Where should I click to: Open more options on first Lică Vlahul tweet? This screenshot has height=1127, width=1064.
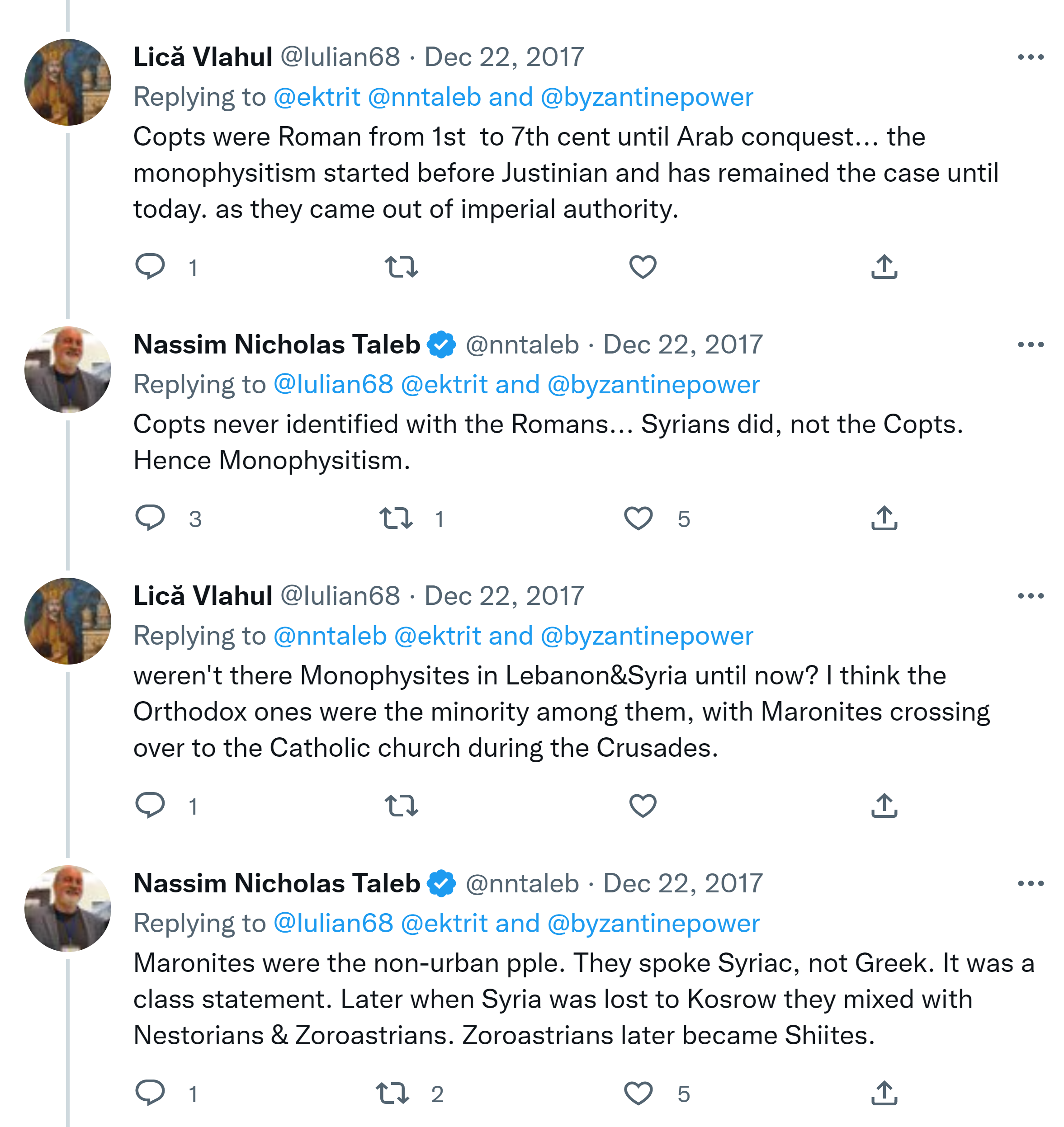pos(1031,57)
